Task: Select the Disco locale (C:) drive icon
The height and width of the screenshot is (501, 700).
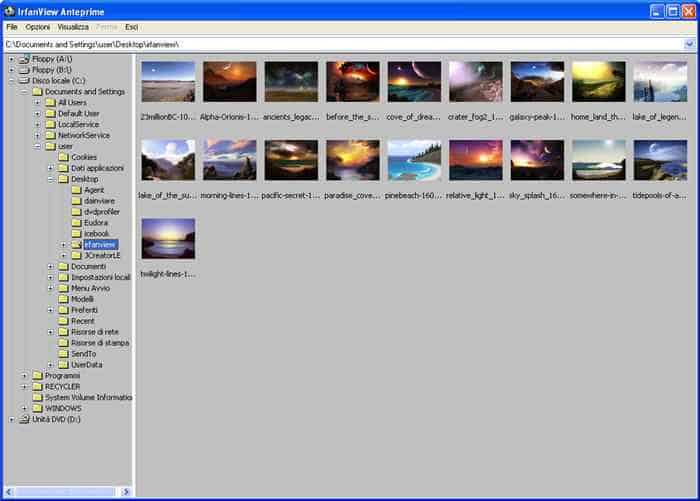Action: (25, 81)
